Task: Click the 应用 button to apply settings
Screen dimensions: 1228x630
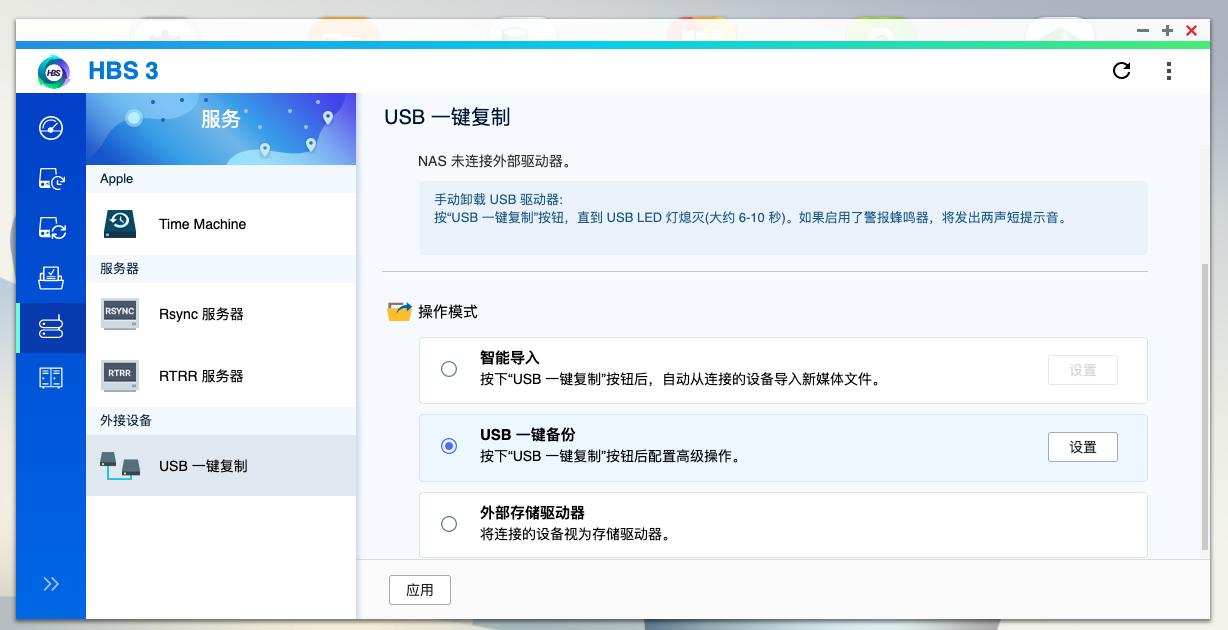Action: [420, 589]
